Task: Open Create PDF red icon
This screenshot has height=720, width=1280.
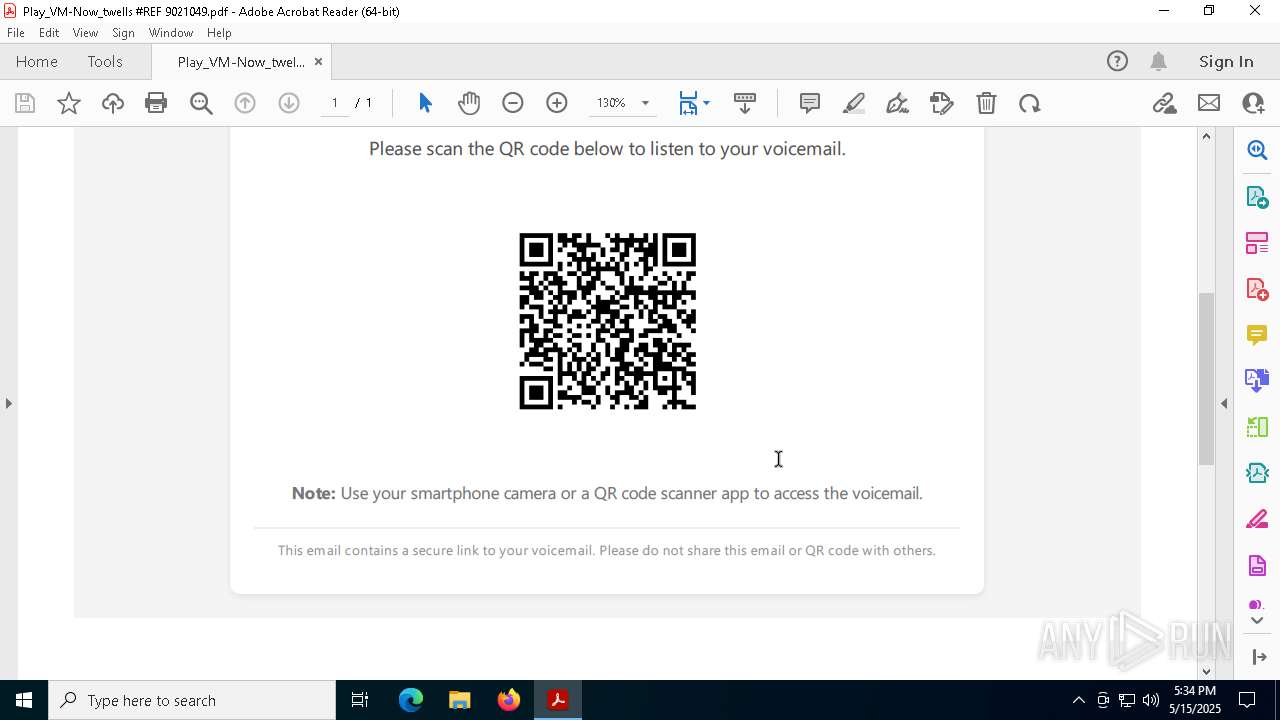Action: pyautogui.click(x=1257, y=289)
